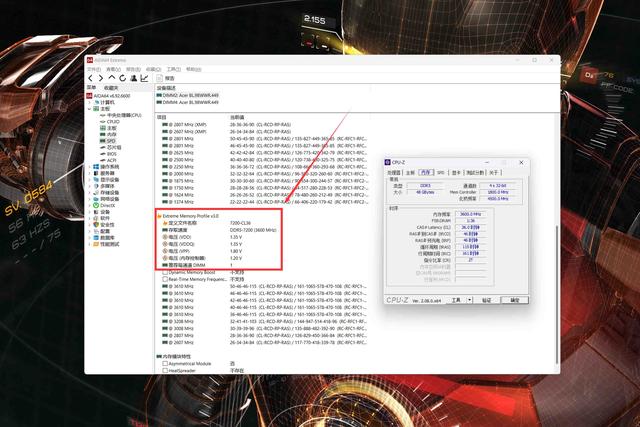Switch to 处理器 tab in CPU-Z
Image resolution: width=640 pixels, height=427 pixels.
click(x=394, y=173)
